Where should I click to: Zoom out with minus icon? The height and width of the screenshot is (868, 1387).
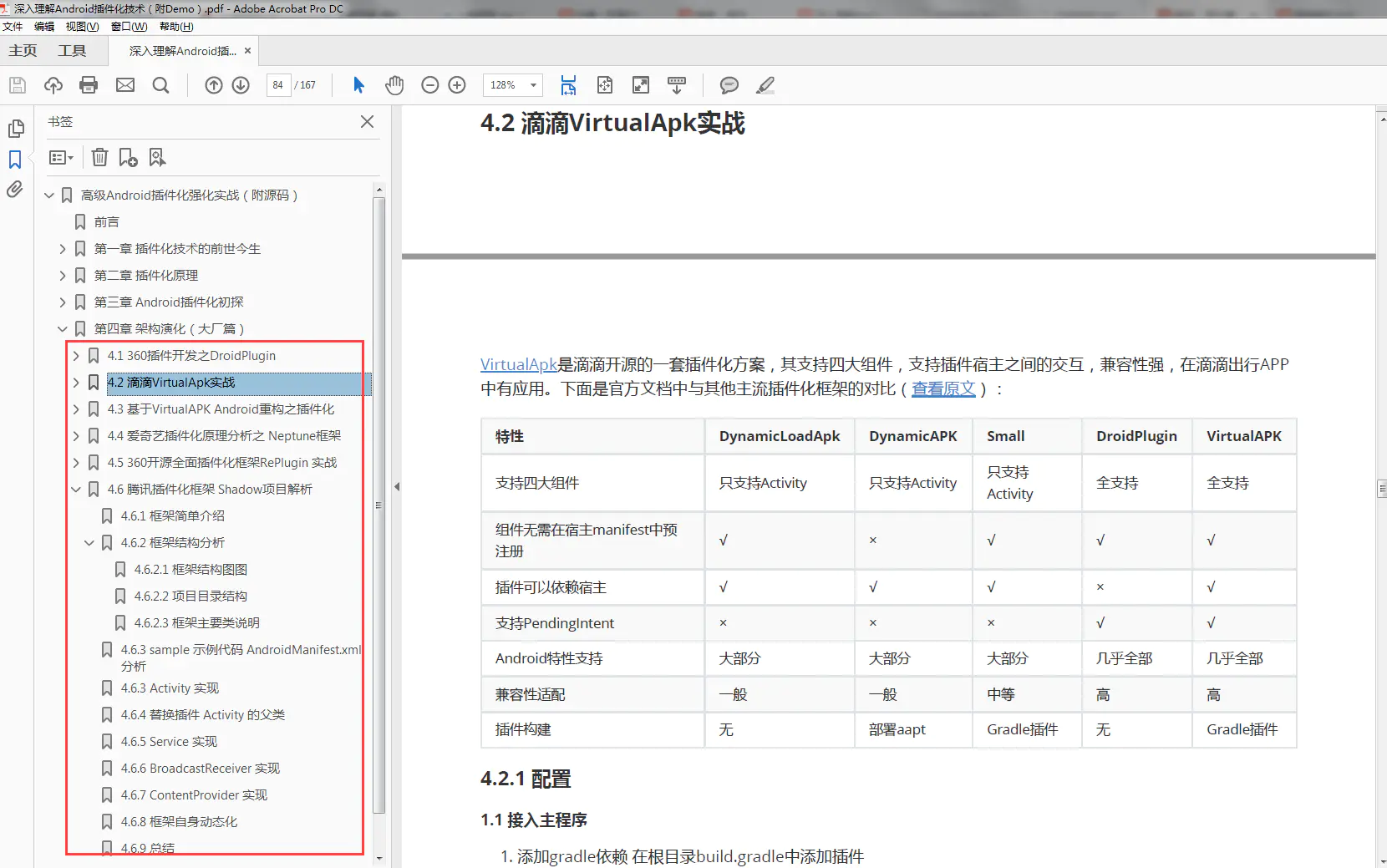tap(430, 85)
